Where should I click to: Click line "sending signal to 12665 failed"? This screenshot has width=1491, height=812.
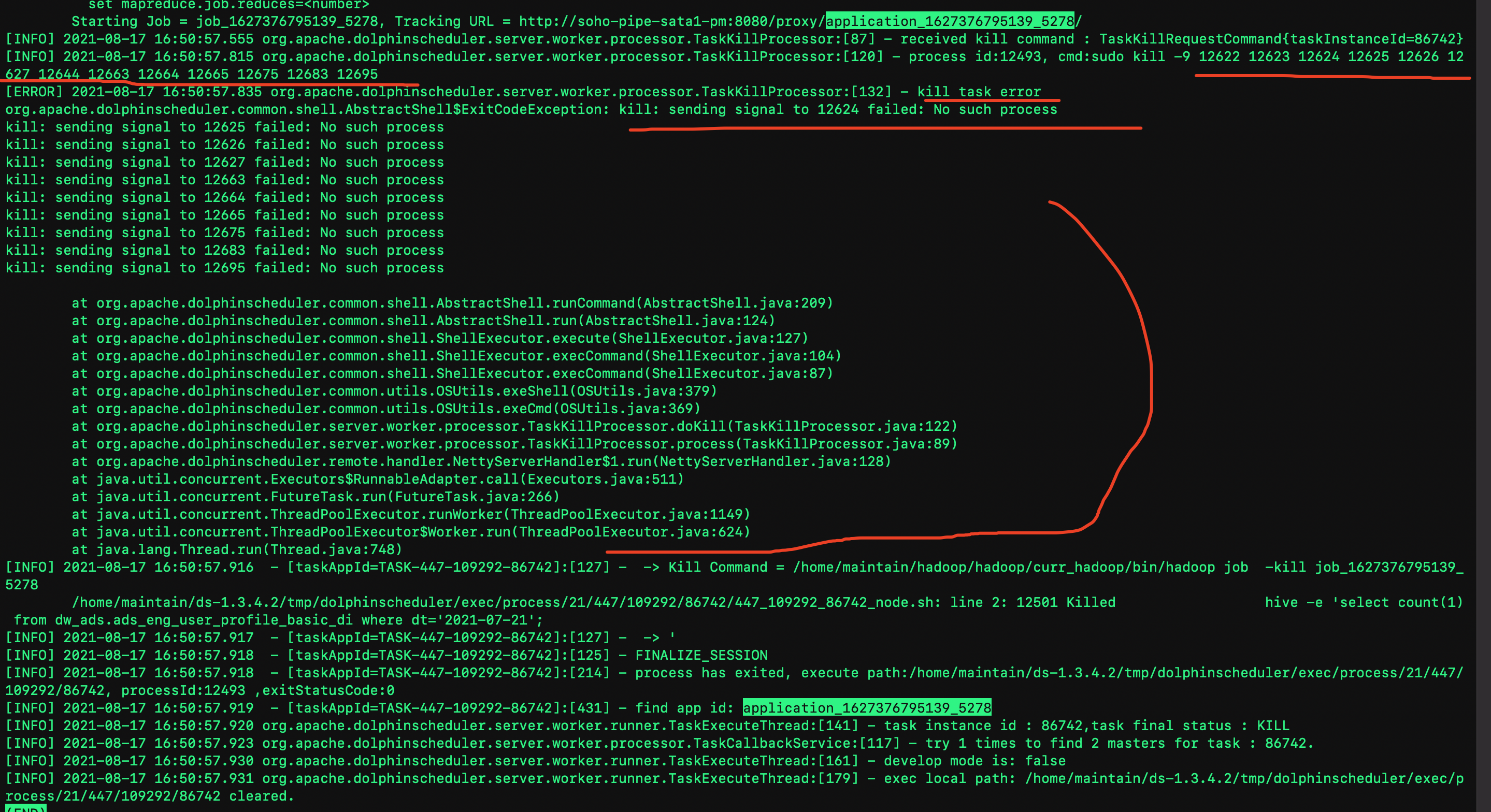224,215
